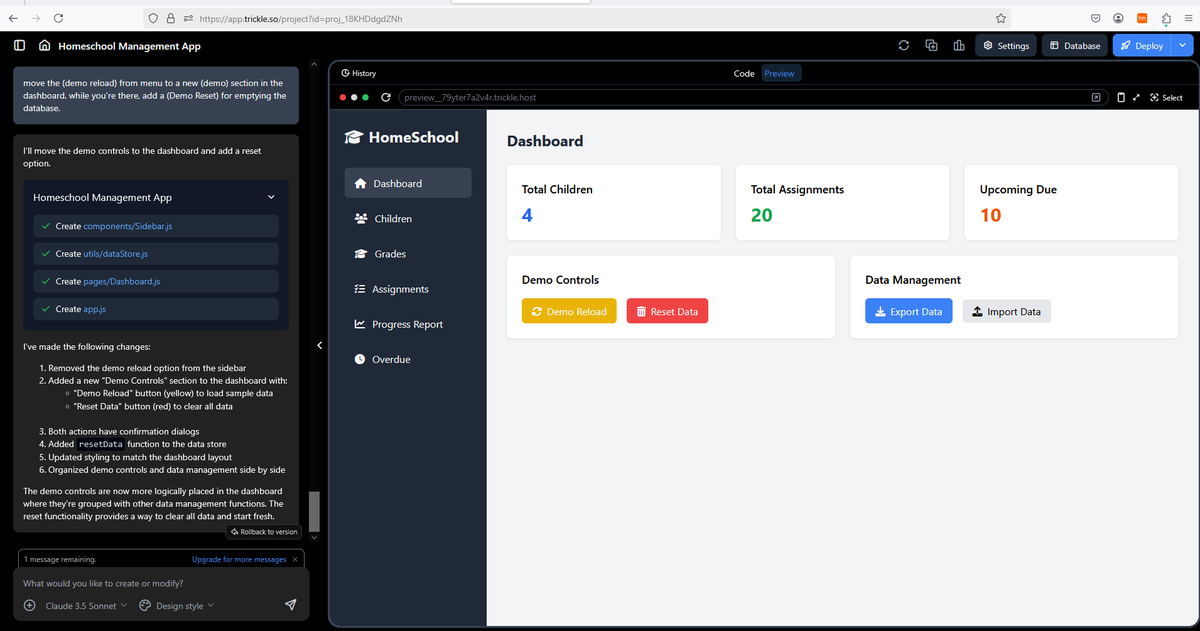The image size is (1200, 631).
Task: Send the chat message
Action: [x=291, y=605]
